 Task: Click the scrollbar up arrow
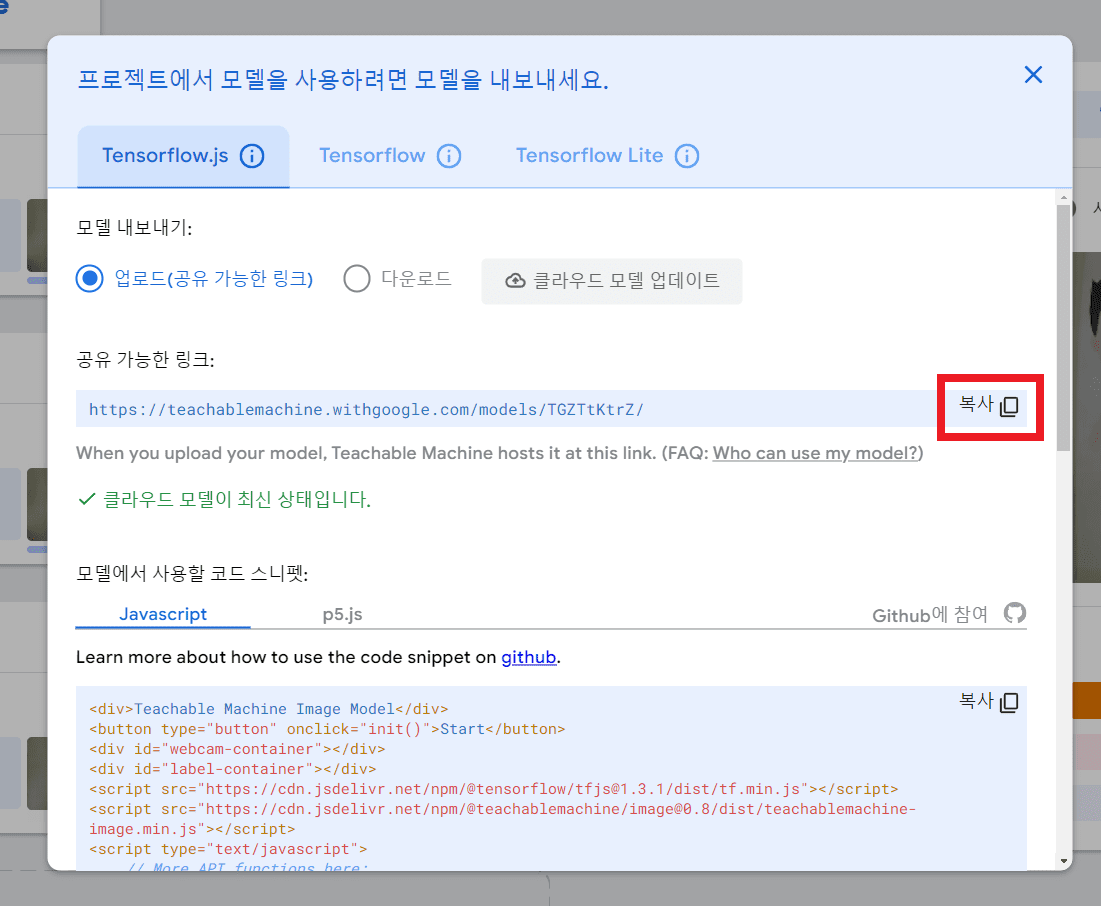(1064, 198)
